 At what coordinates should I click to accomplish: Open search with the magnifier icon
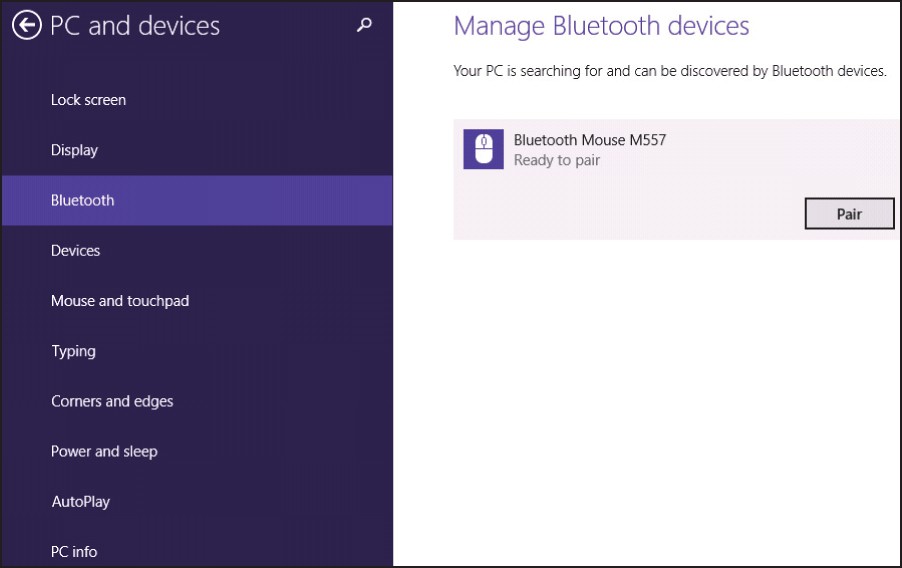tap(364, 26)
